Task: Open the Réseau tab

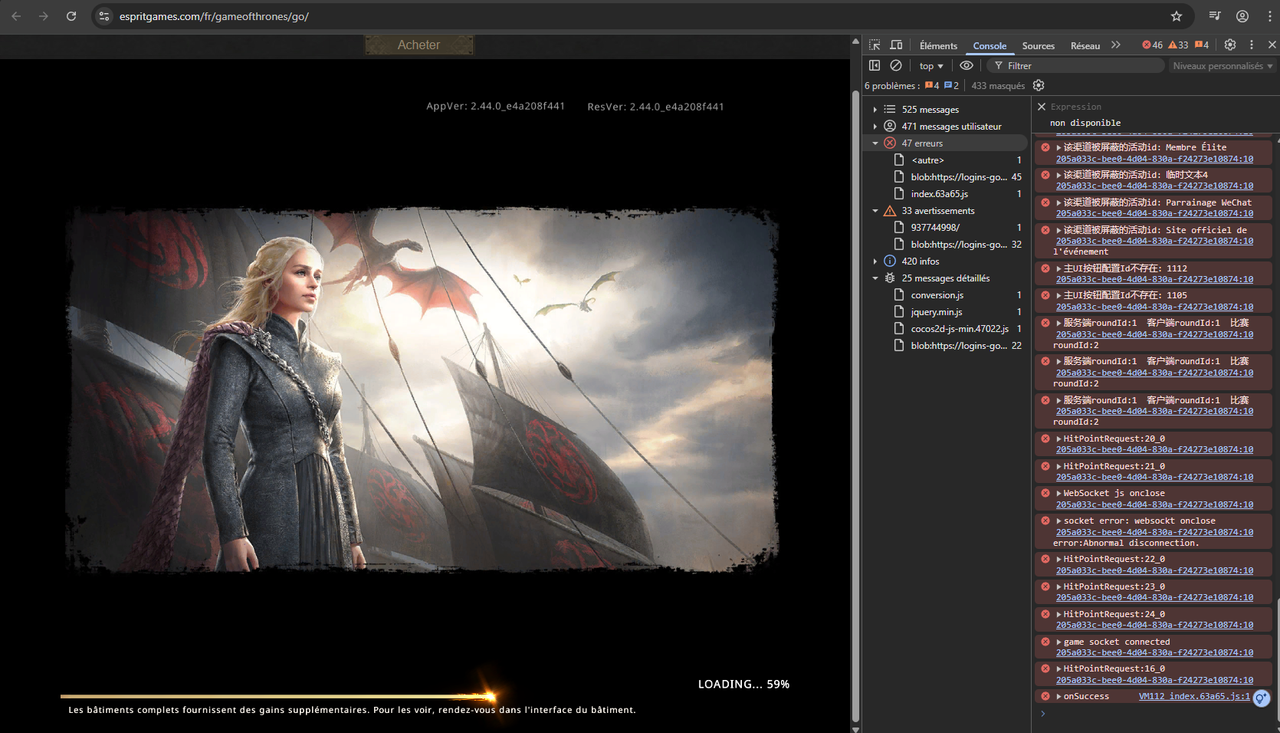Action: pyautogui.click(x=1085, y=46)
